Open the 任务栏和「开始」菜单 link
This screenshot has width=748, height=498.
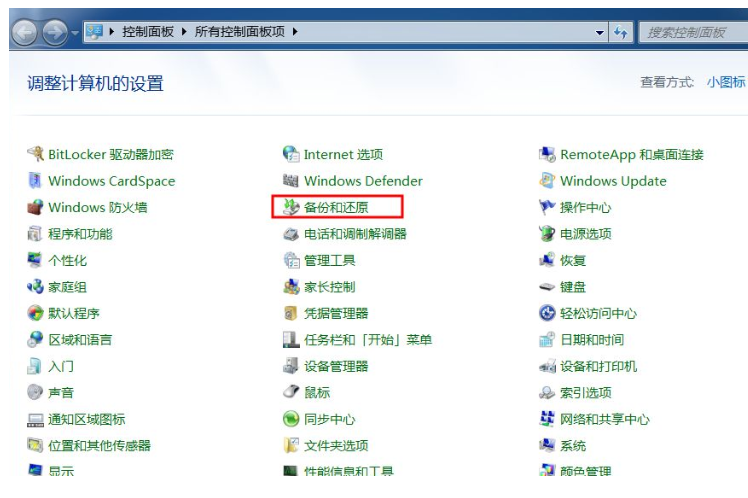368,340
